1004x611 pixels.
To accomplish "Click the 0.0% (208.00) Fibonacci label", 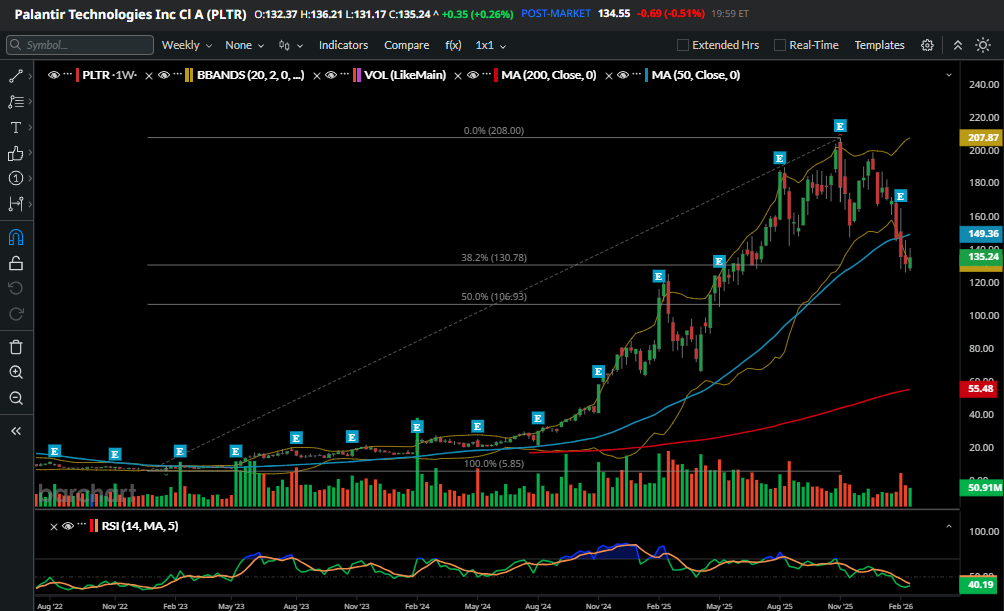I will 494,131.
